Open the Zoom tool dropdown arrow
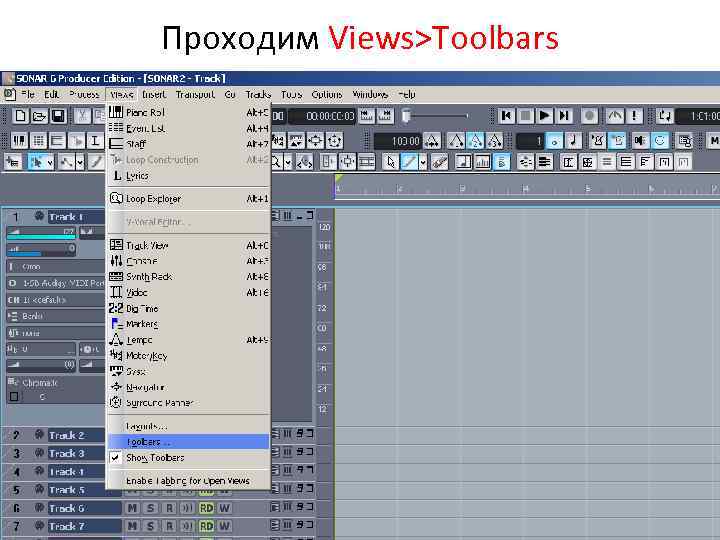Screen dimensions: 720x540 point(288,162)
